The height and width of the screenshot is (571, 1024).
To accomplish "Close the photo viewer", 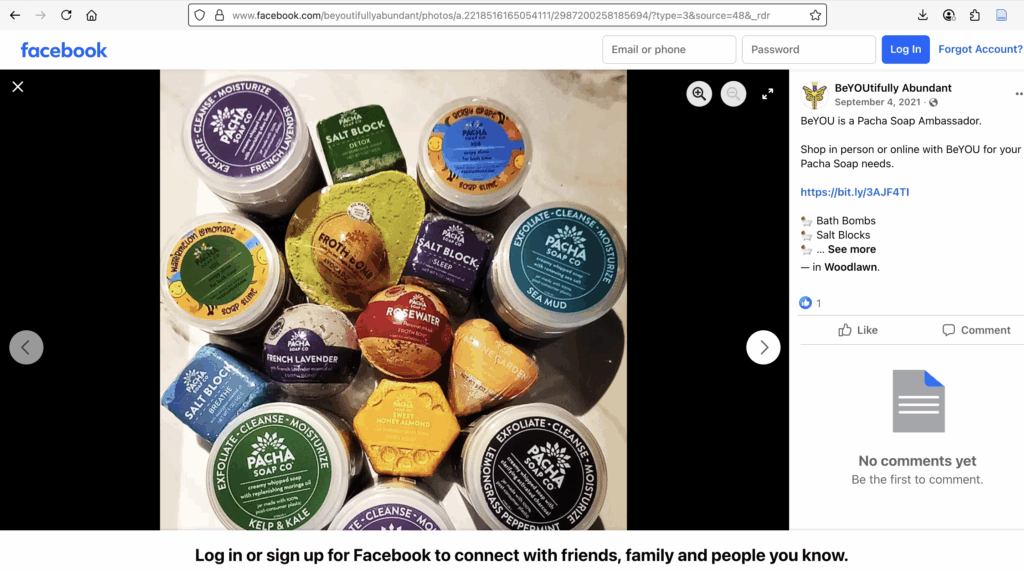I will coord(18,87).
